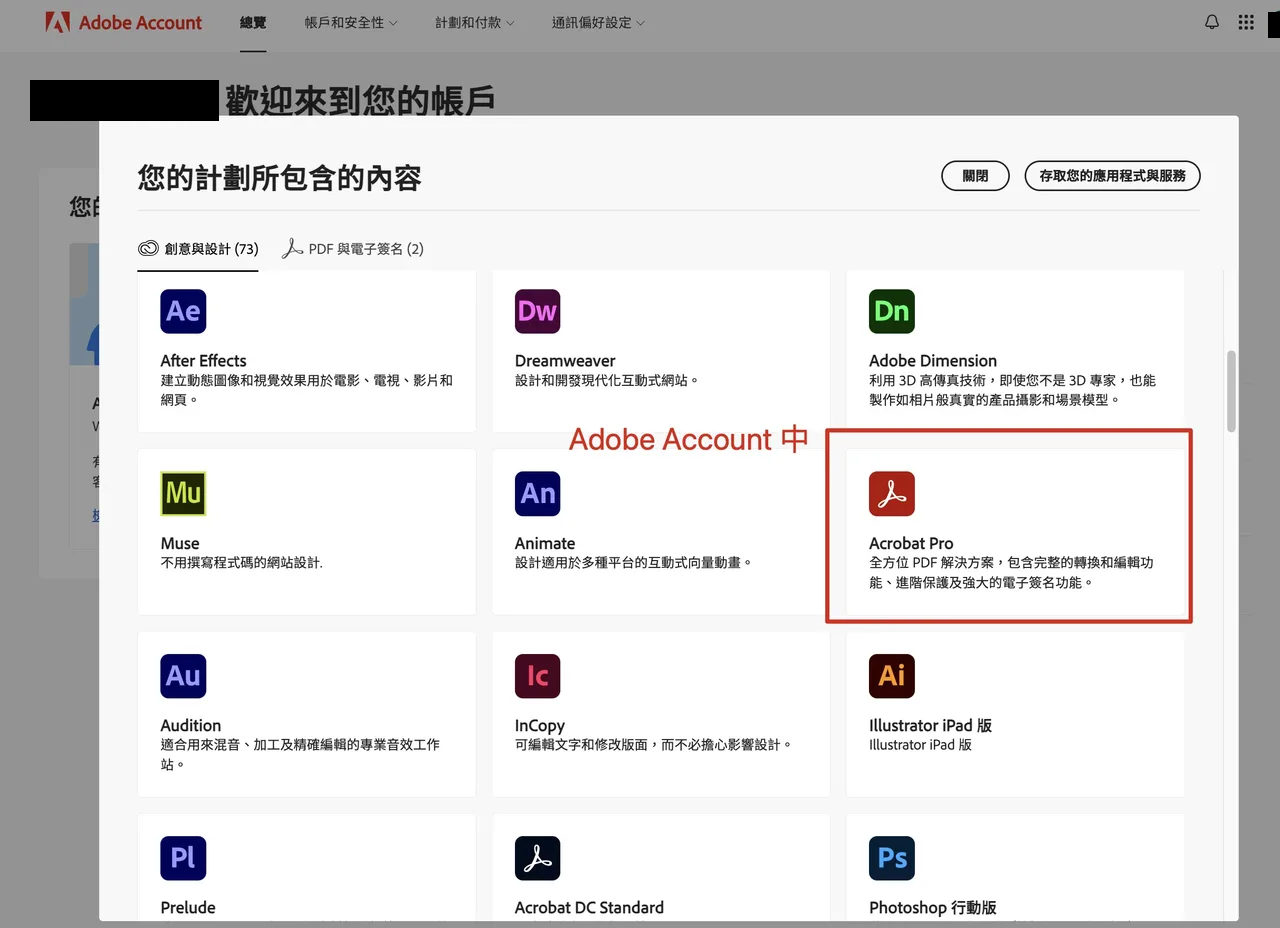This screenshot has width=1280, height=928.
Task: Click the Muse Mu icon
Action: coord(183,493)
